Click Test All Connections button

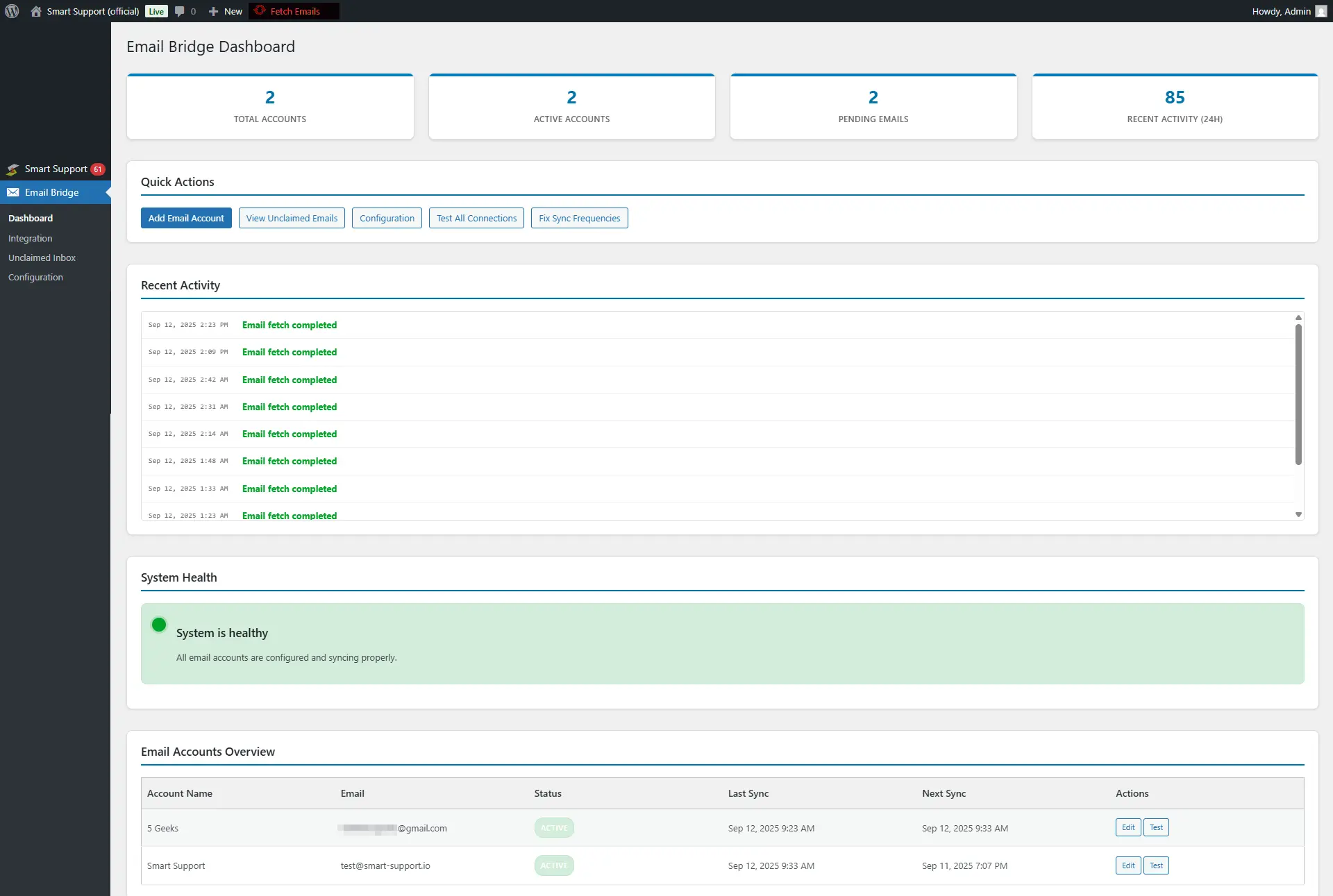(476, 218)
